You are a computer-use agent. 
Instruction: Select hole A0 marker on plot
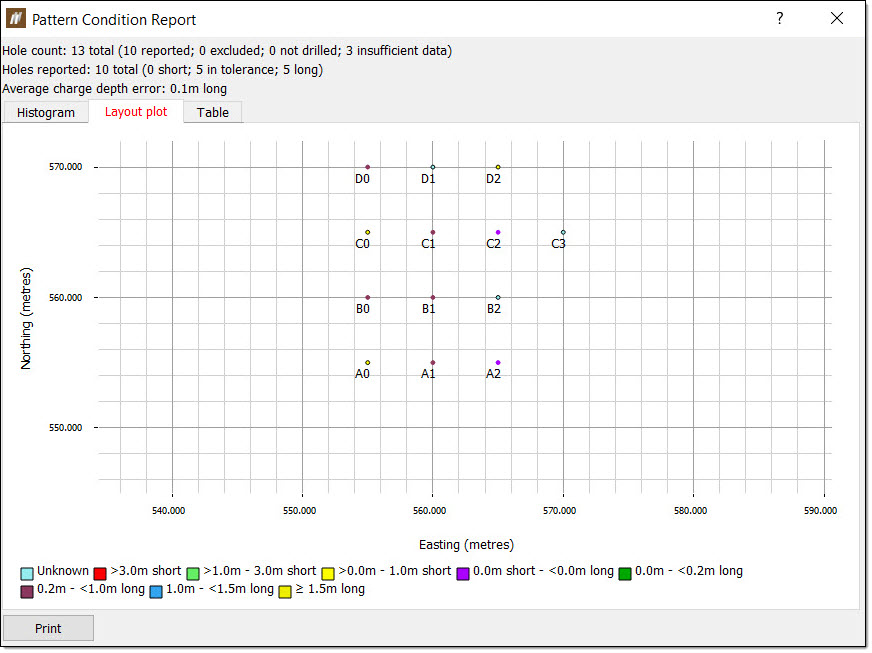tap(368, 363)
